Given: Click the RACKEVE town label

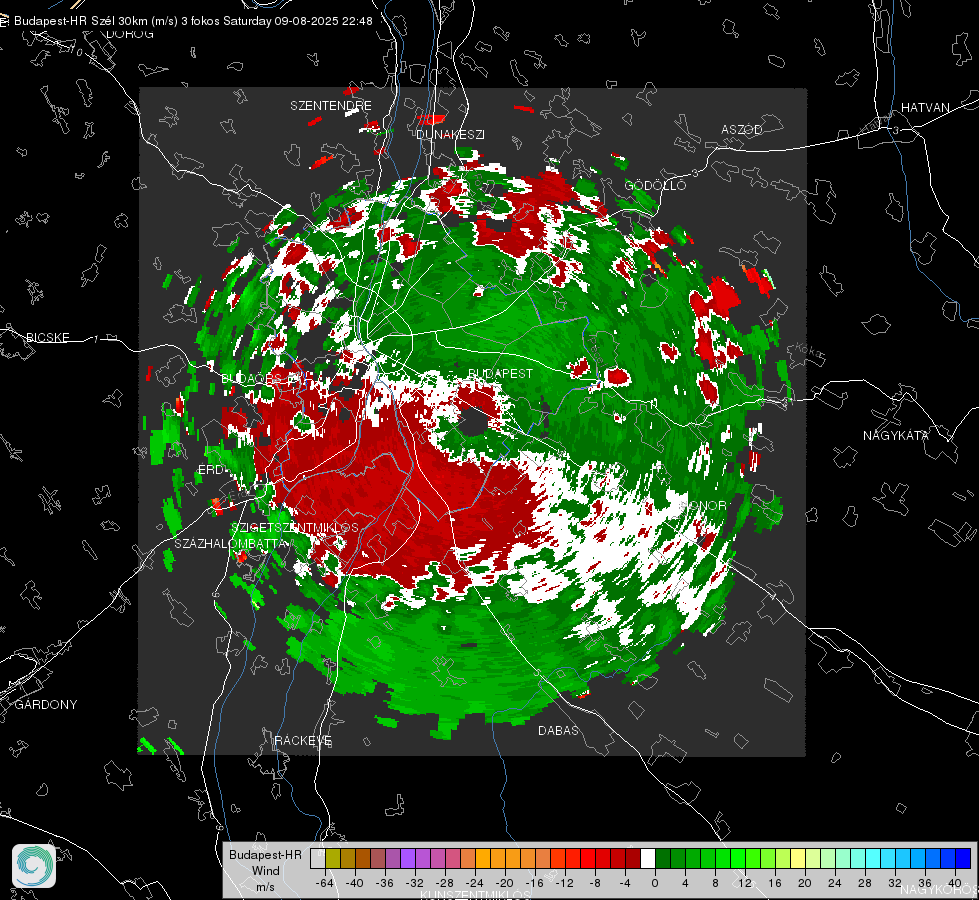Looking at the screenshot, I should pos(303,740).
